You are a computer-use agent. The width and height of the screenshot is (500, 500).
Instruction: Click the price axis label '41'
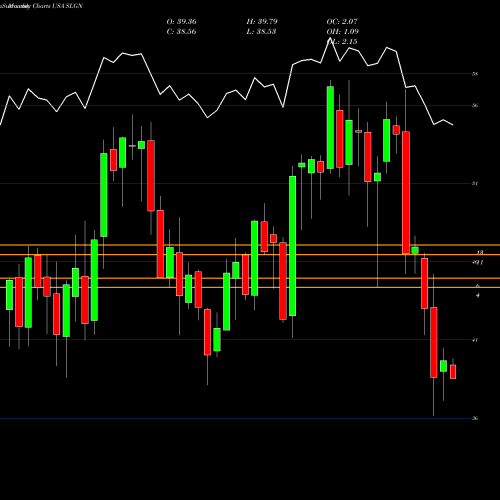click(475, 340)
